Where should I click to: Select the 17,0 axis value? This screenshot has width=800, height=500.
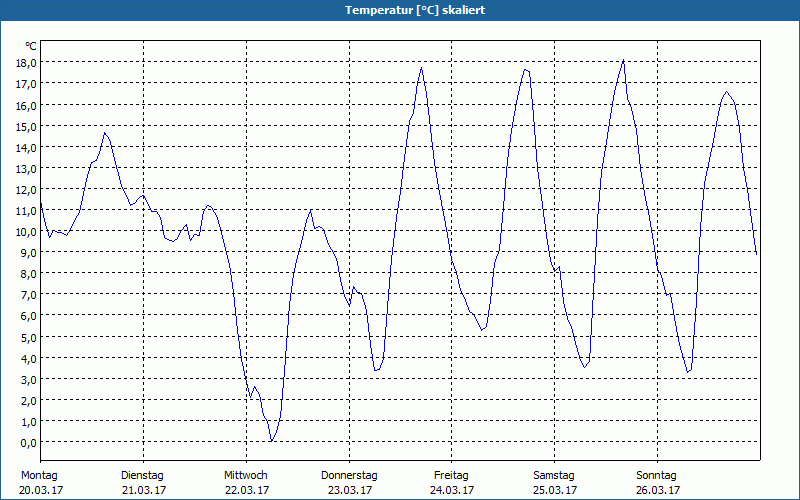(28, 84)
